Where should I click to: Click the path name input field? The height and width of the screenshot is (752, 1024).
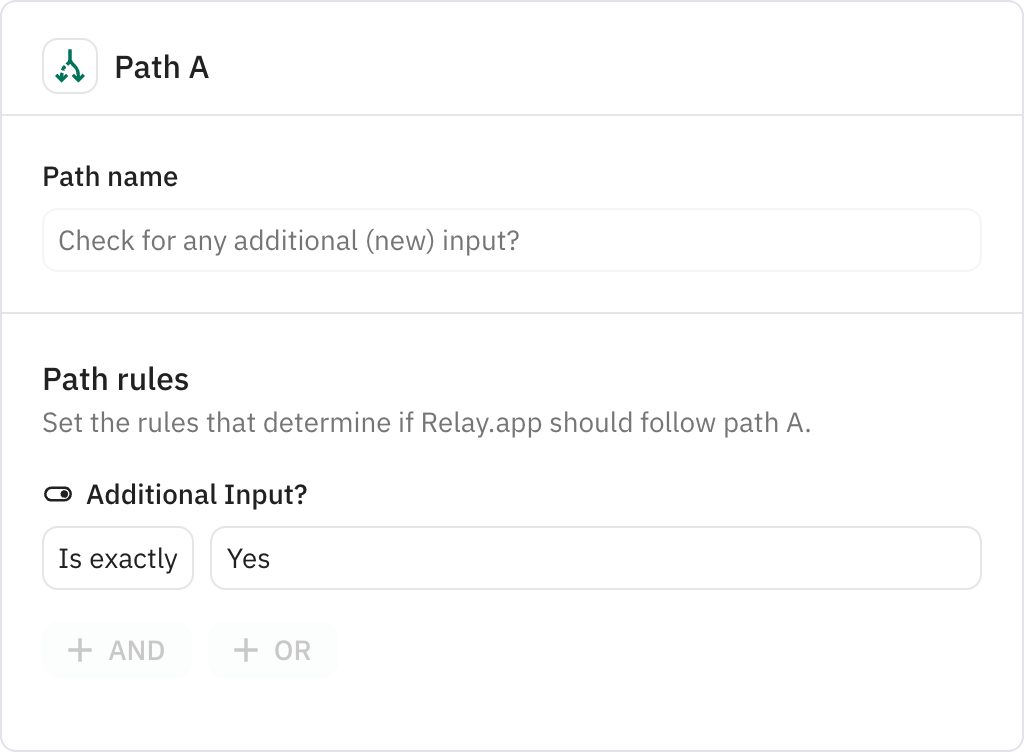(x=511, y=240)
